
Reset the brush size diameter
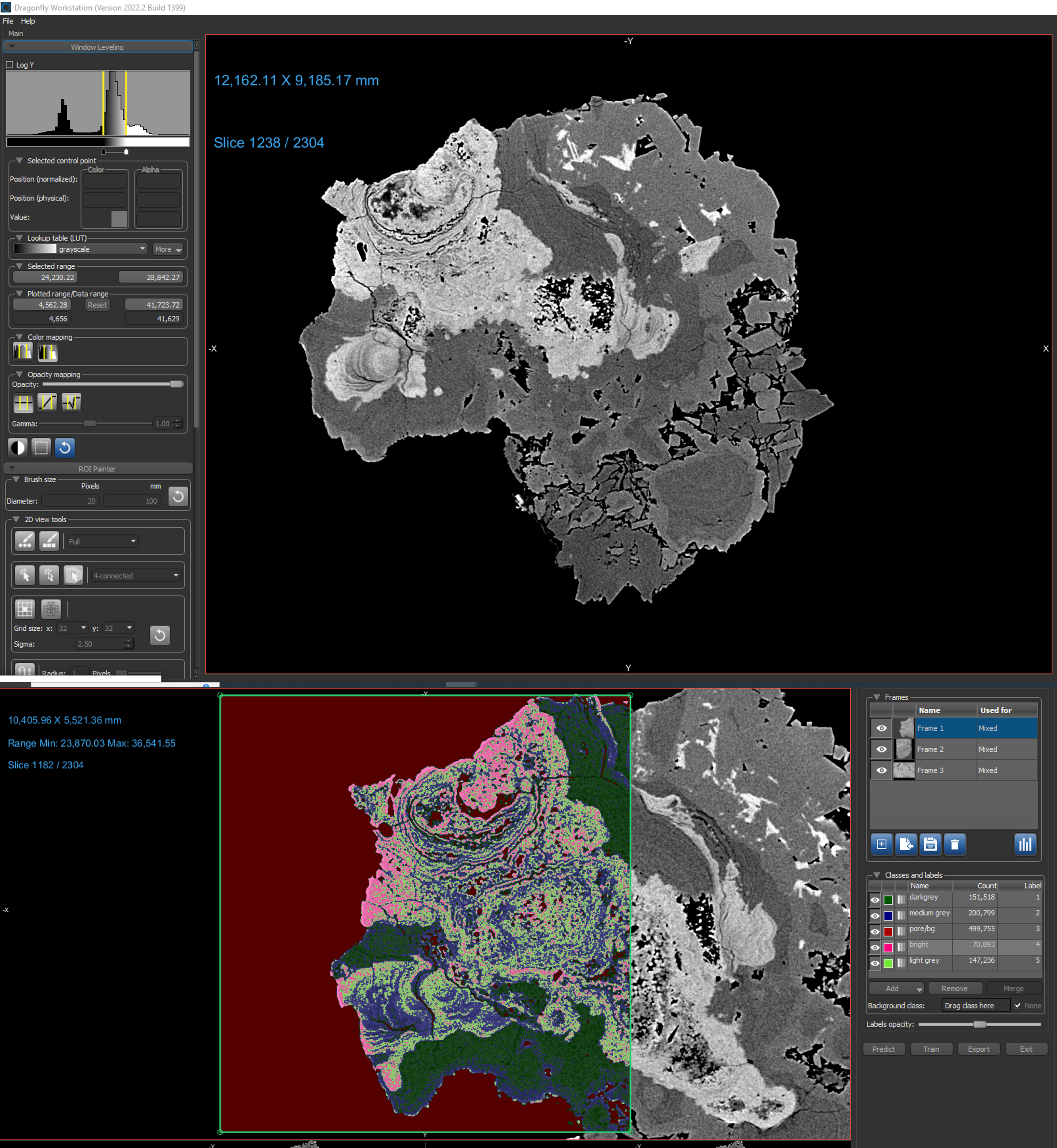click(178, 496)
